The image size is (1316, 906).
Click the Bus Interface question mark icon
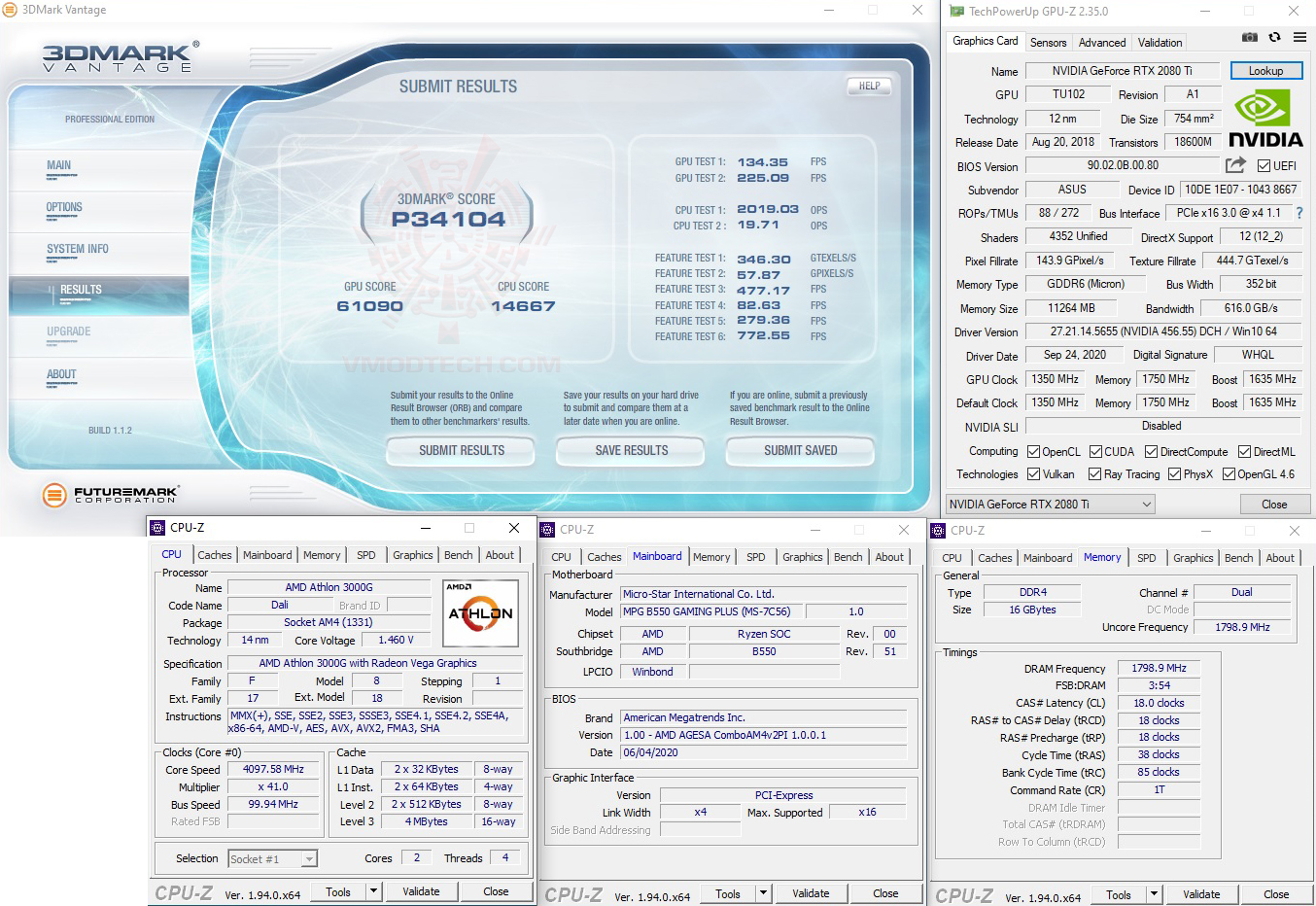point(1299,213)
